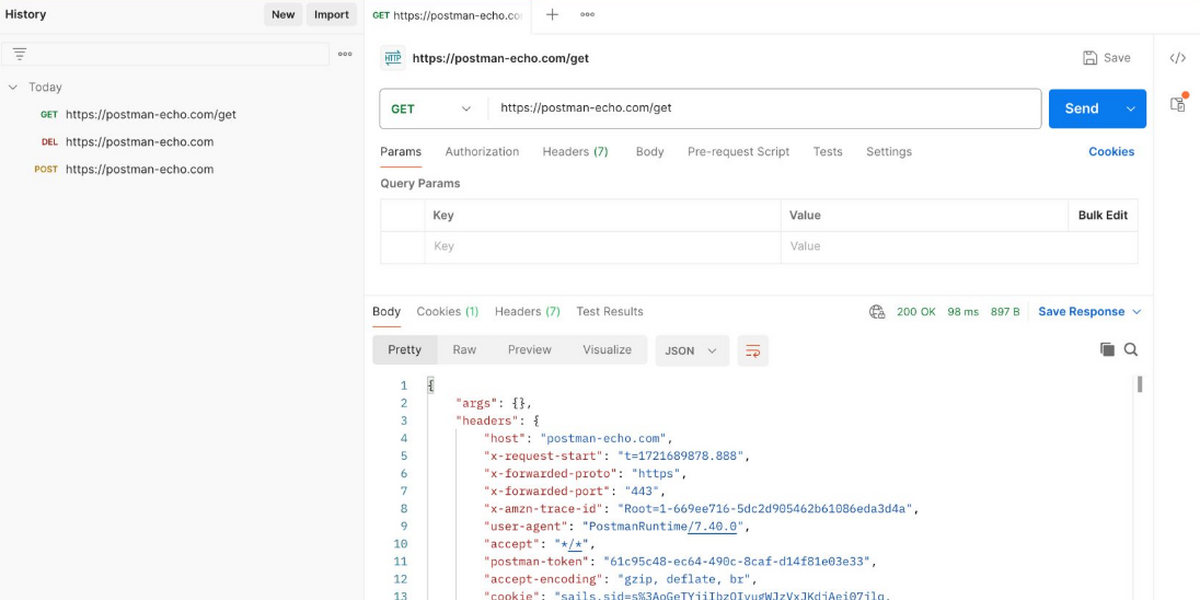Select the Raw response view tab
Viewport: 1200px width, 600px height.
[464, 350]
